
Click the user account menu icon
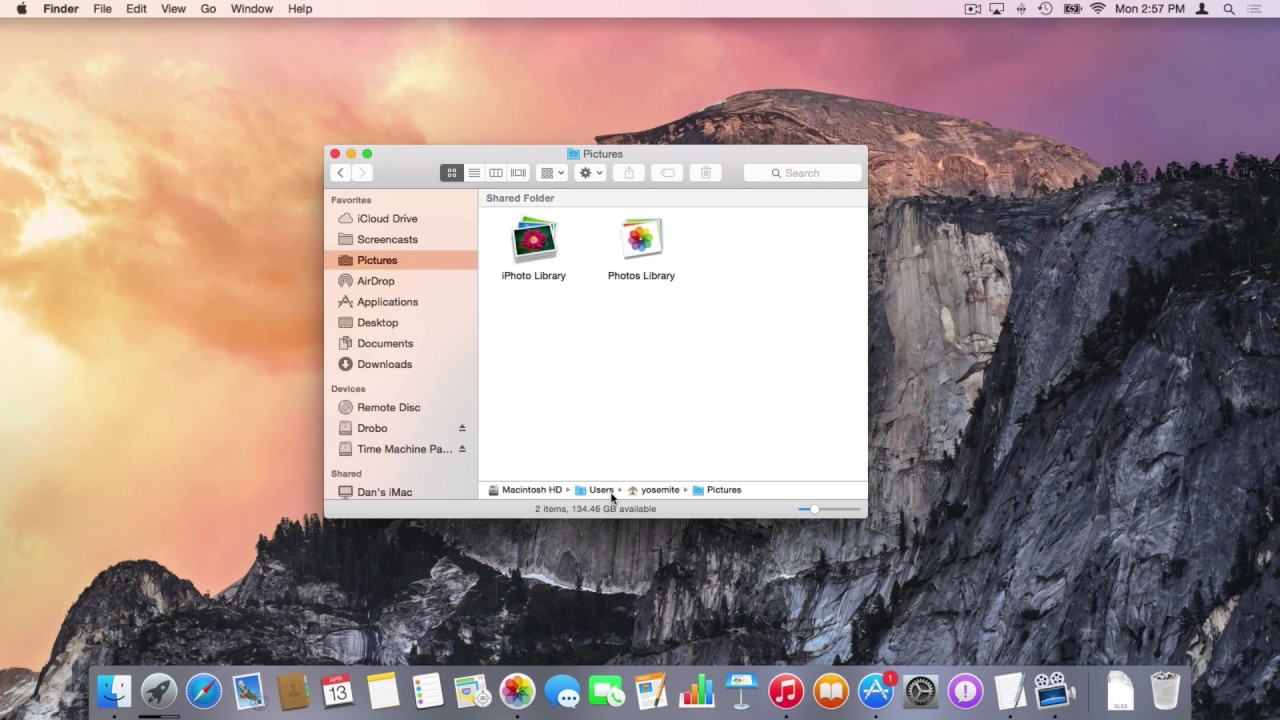tap(1202, 9)
